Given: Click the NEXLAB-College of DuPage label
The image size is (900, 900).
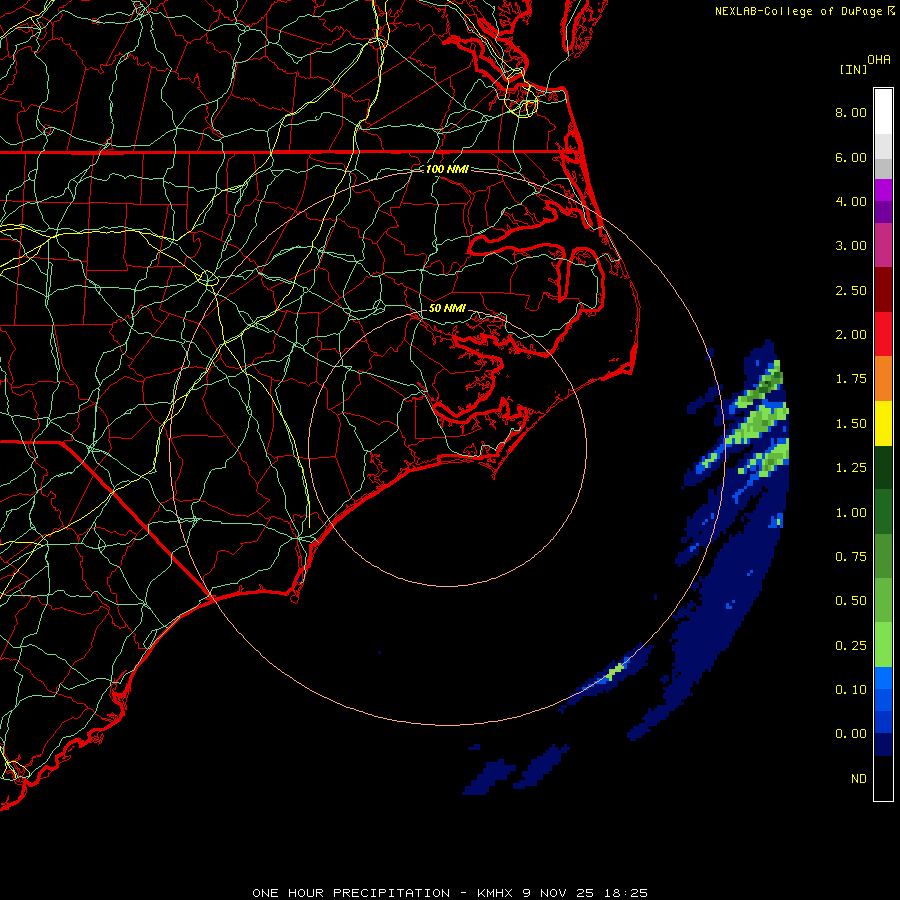Looking at the screenshot, I should point(798,11).
